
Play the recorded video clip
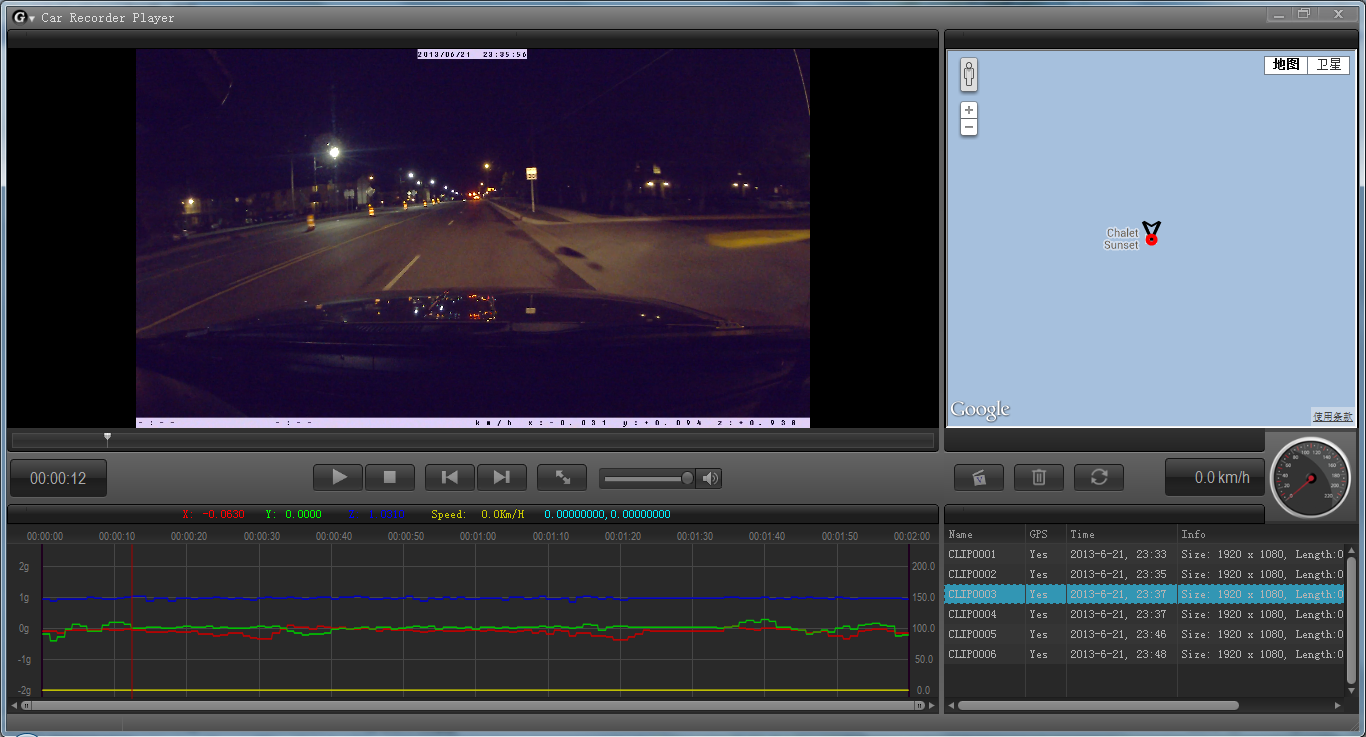(339, 478)
